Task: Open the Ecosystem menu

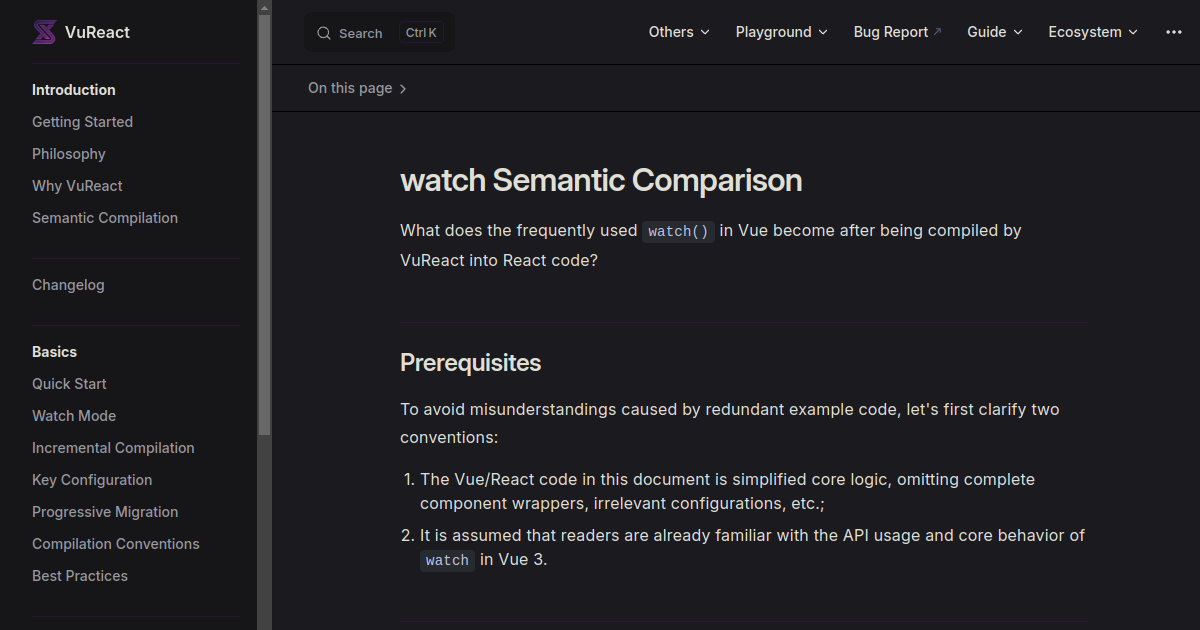Action: [1093, 32]
